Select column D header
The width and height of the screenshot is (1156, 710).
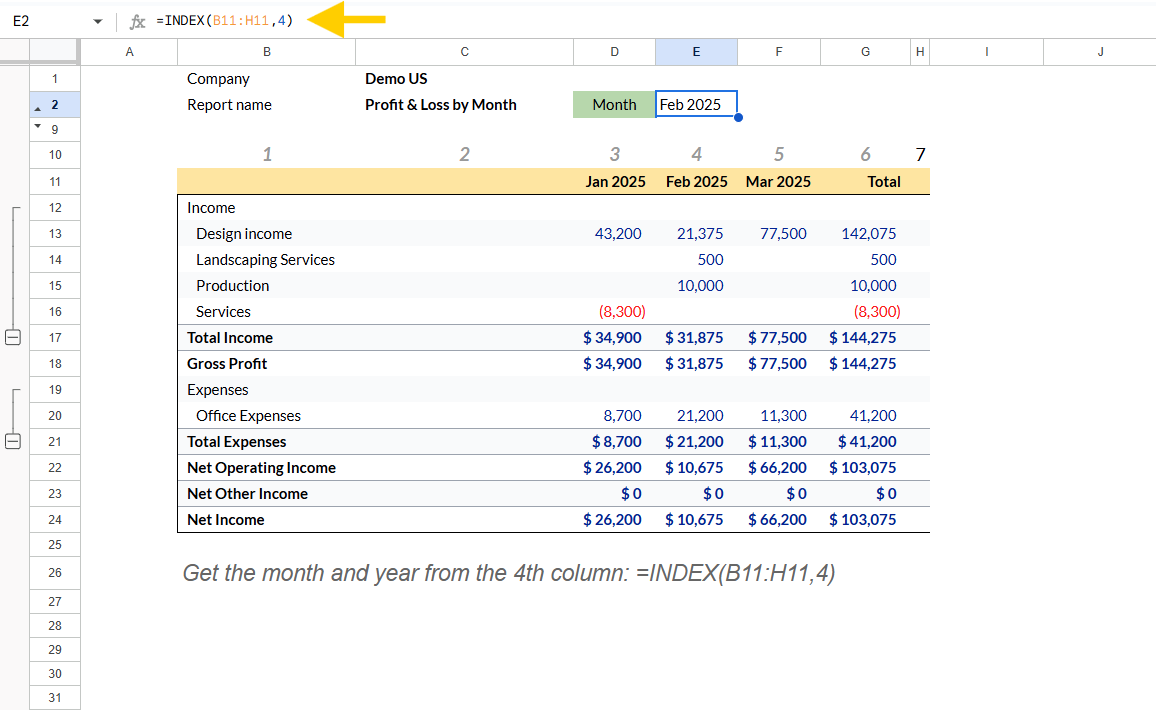614,52
